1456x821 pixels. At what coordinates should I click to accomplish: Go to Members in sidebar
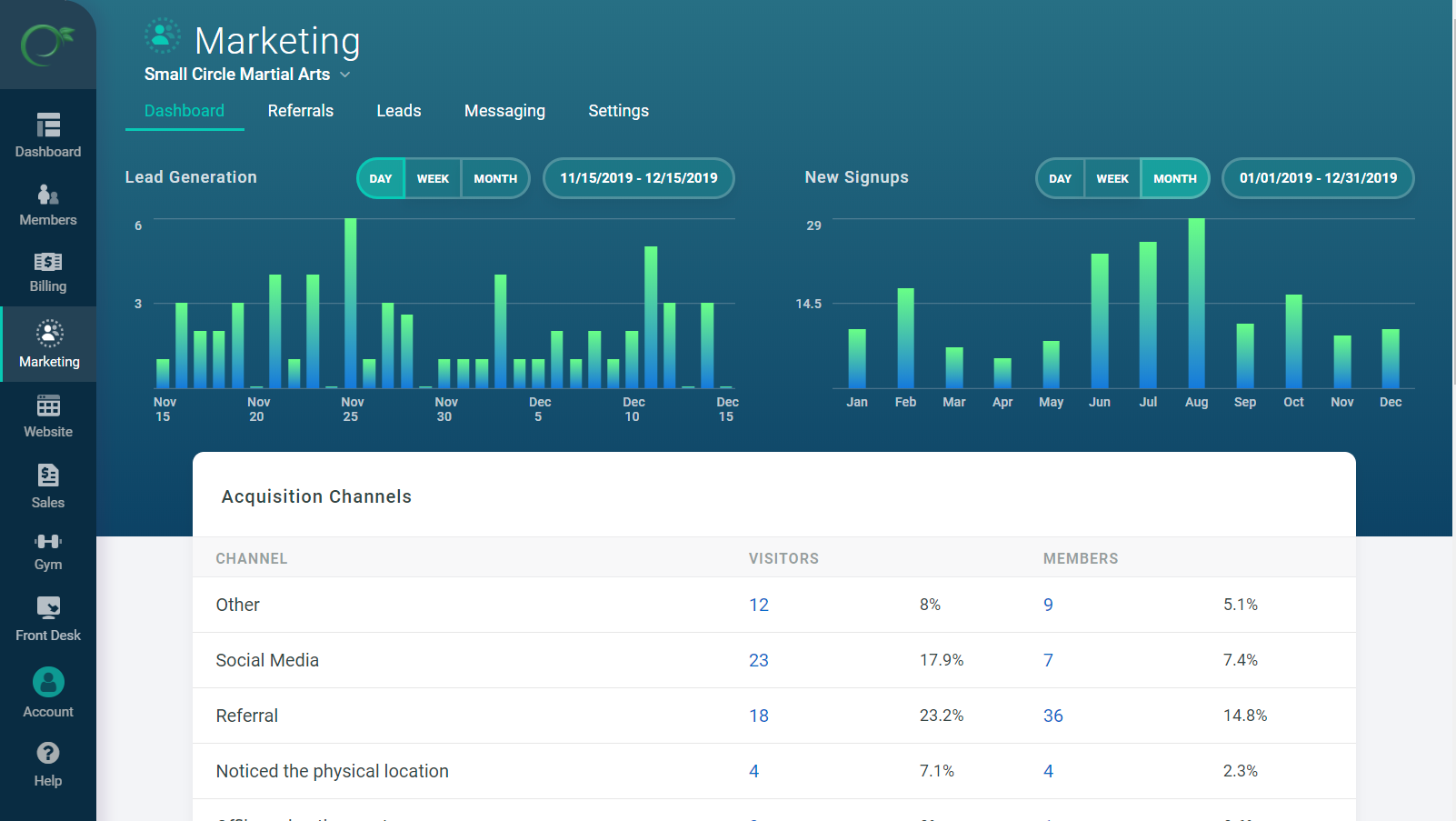pos(48,195)
